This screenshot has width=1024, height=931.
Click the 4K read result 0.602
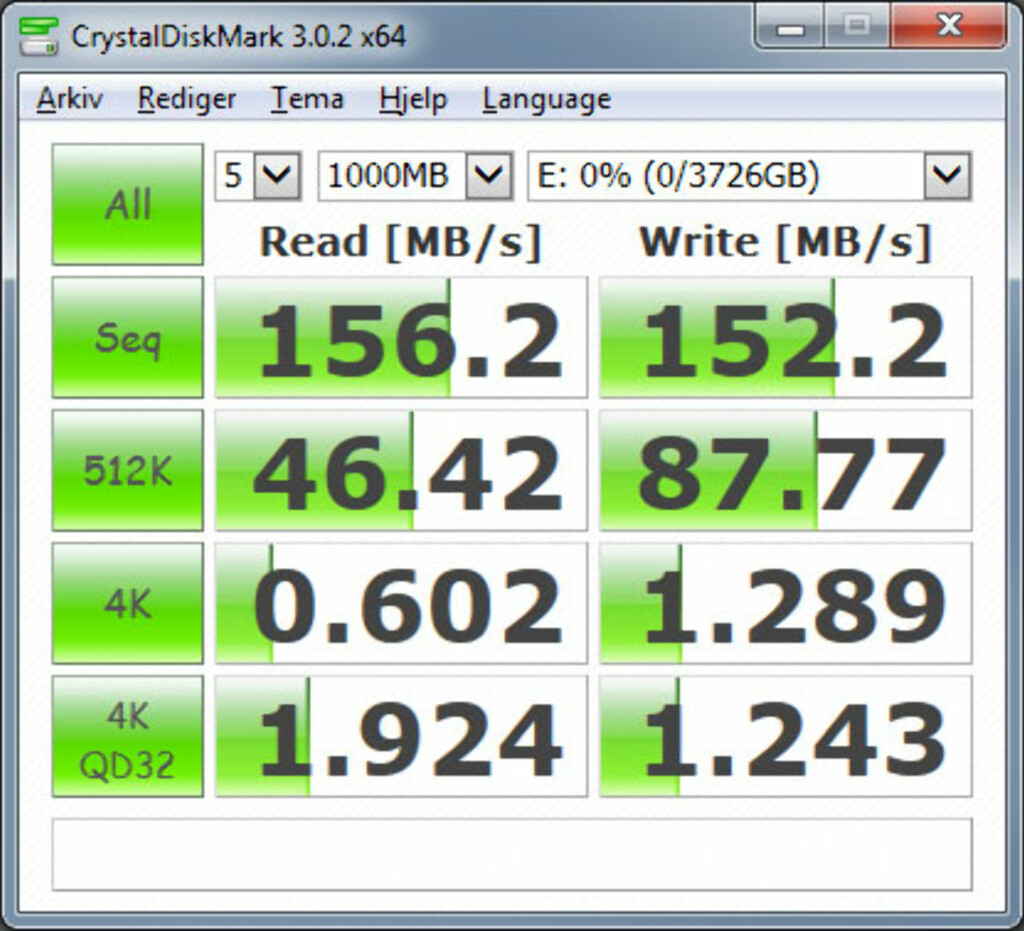tap(401, 604)
